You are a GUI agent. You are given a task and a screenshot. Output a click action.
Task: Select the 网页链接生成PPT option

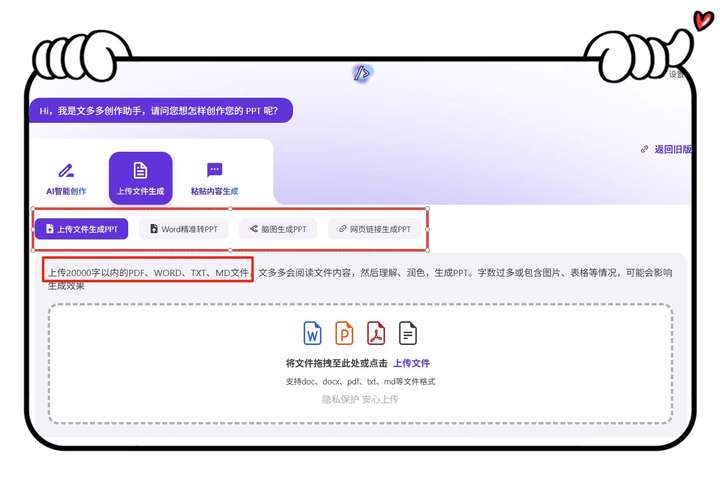pos(374,229)
